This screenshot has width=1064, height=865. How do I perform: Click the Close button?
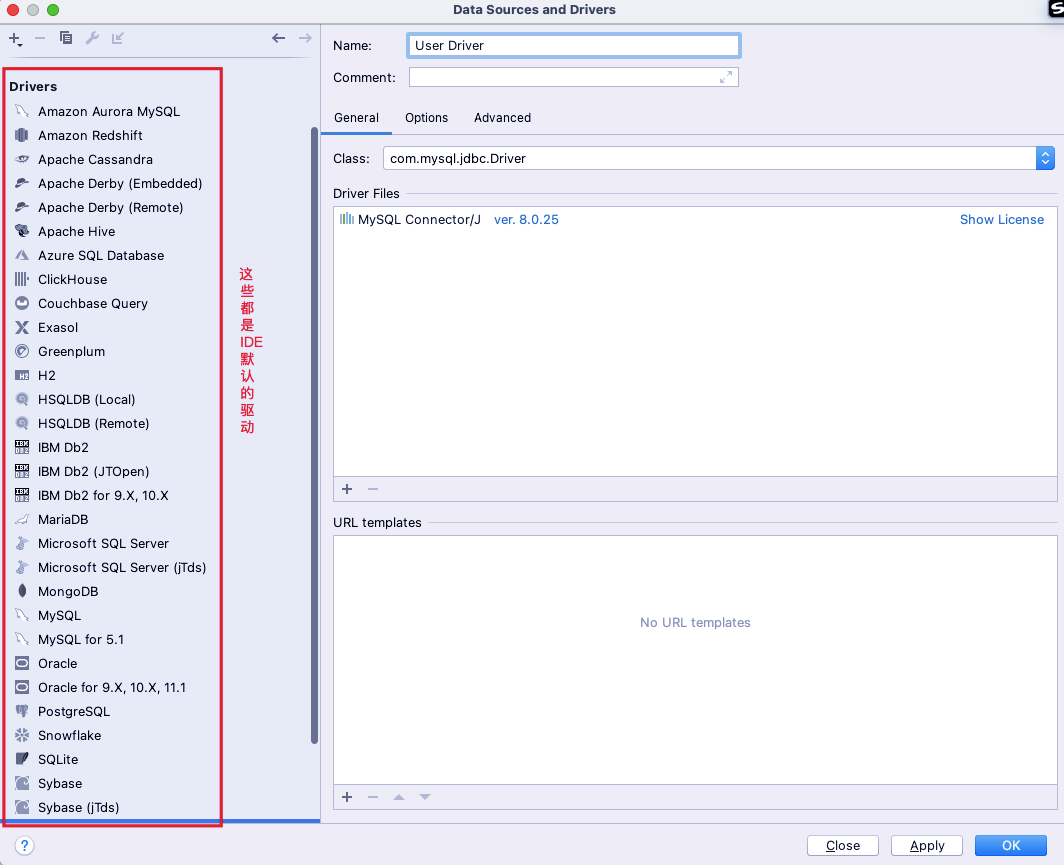click(x=843, y=845)
